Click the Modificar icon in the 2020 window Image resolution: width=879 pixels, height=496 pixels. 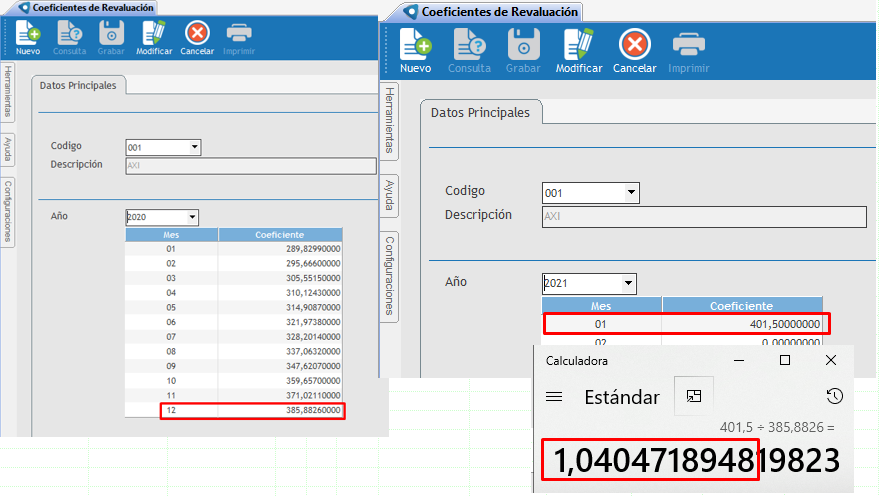coord(154,34)
